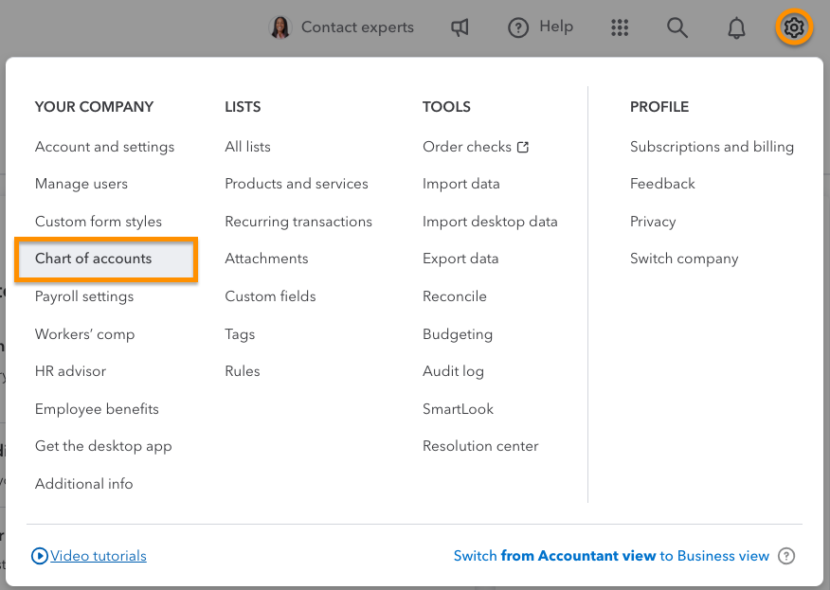Click the settings gear icon

point(794,27)
